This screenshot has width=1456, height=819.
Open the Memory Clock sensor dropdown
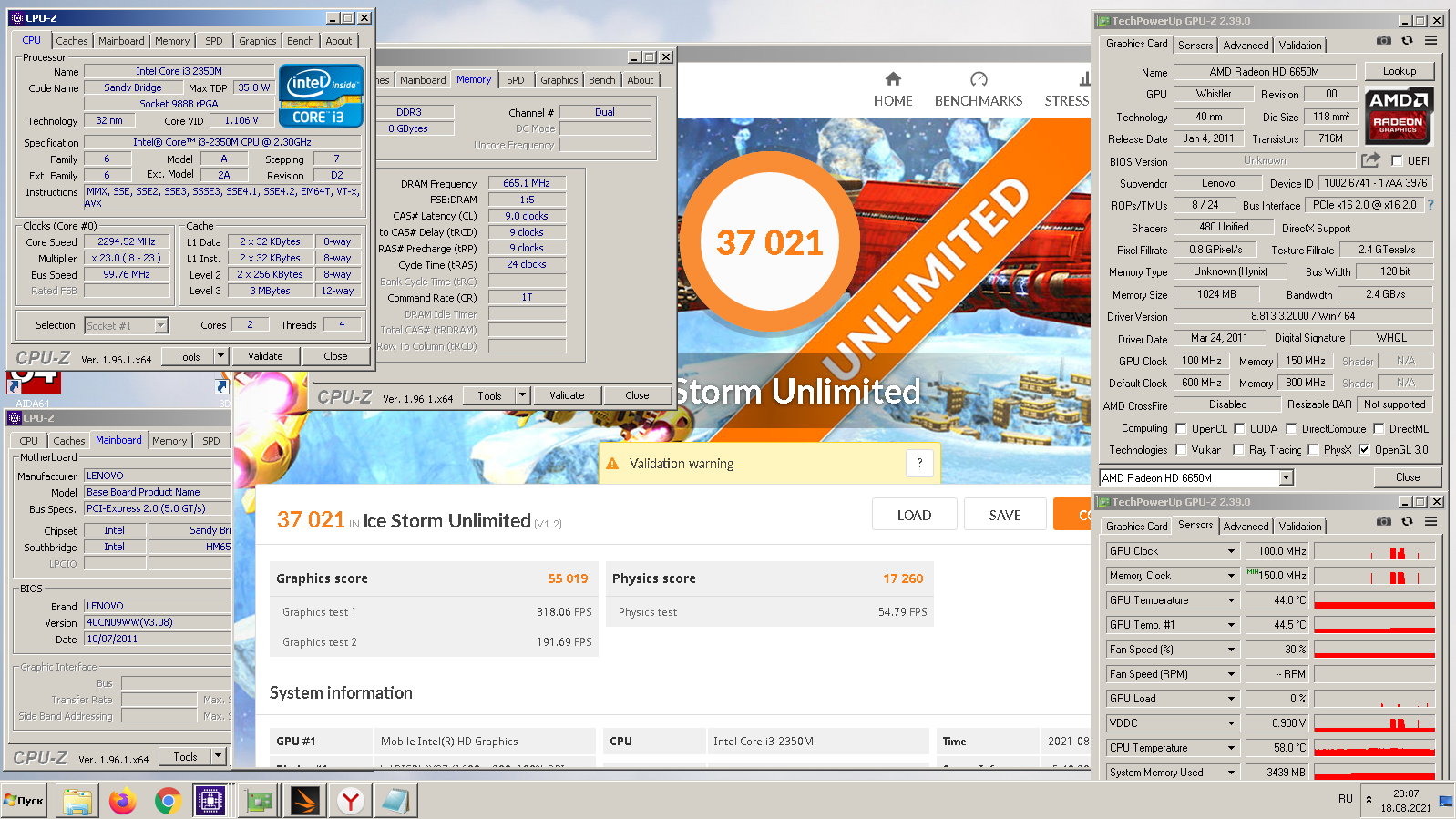[1231, 576]
